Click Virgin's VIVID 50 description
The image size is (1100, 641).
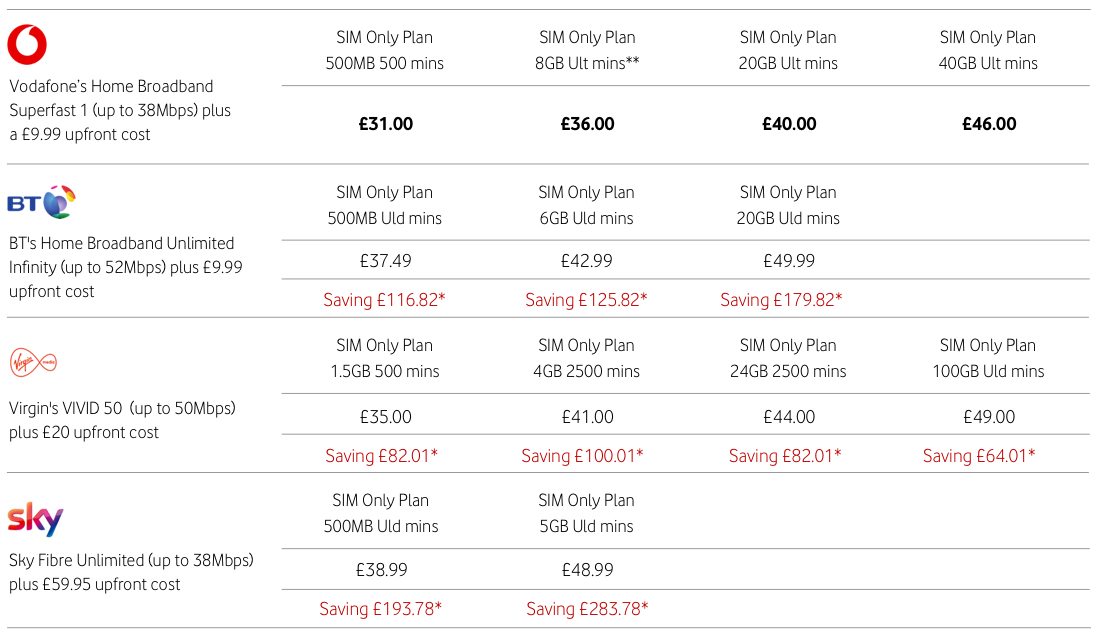coord(122,420)
